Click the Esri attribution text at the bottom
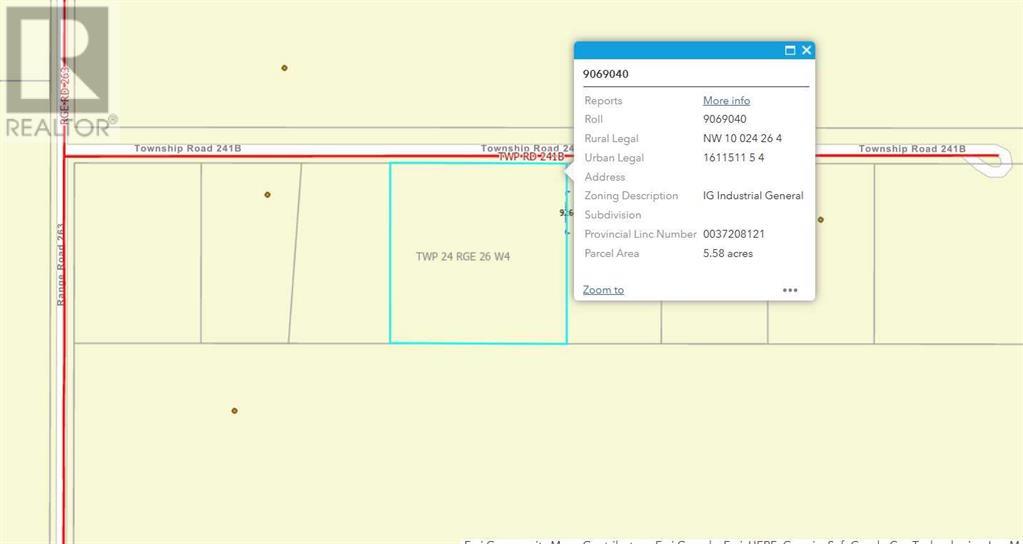 [x=740, y=540]
